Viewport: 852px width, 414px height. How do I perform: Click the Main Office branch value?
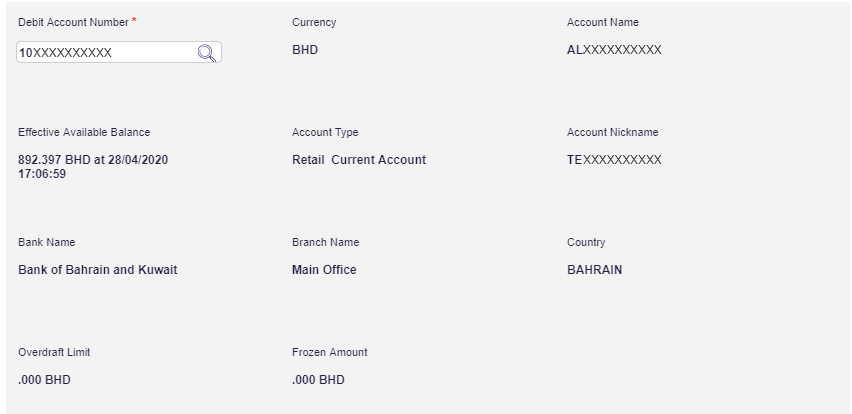coord(324,270)
